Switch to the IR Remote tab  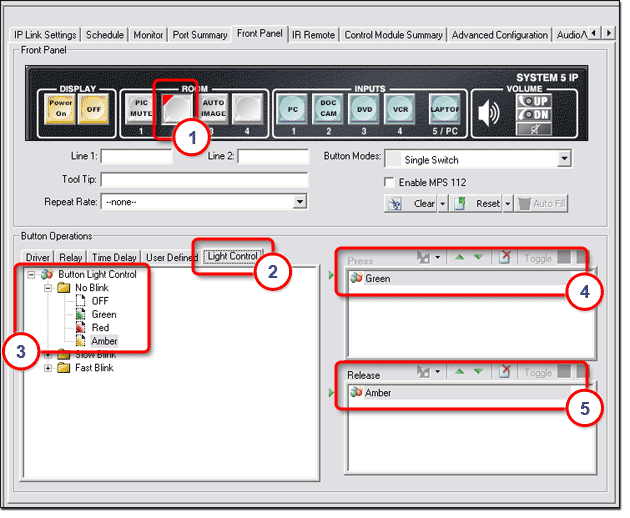pyautogui.click(x=313, y=35)
